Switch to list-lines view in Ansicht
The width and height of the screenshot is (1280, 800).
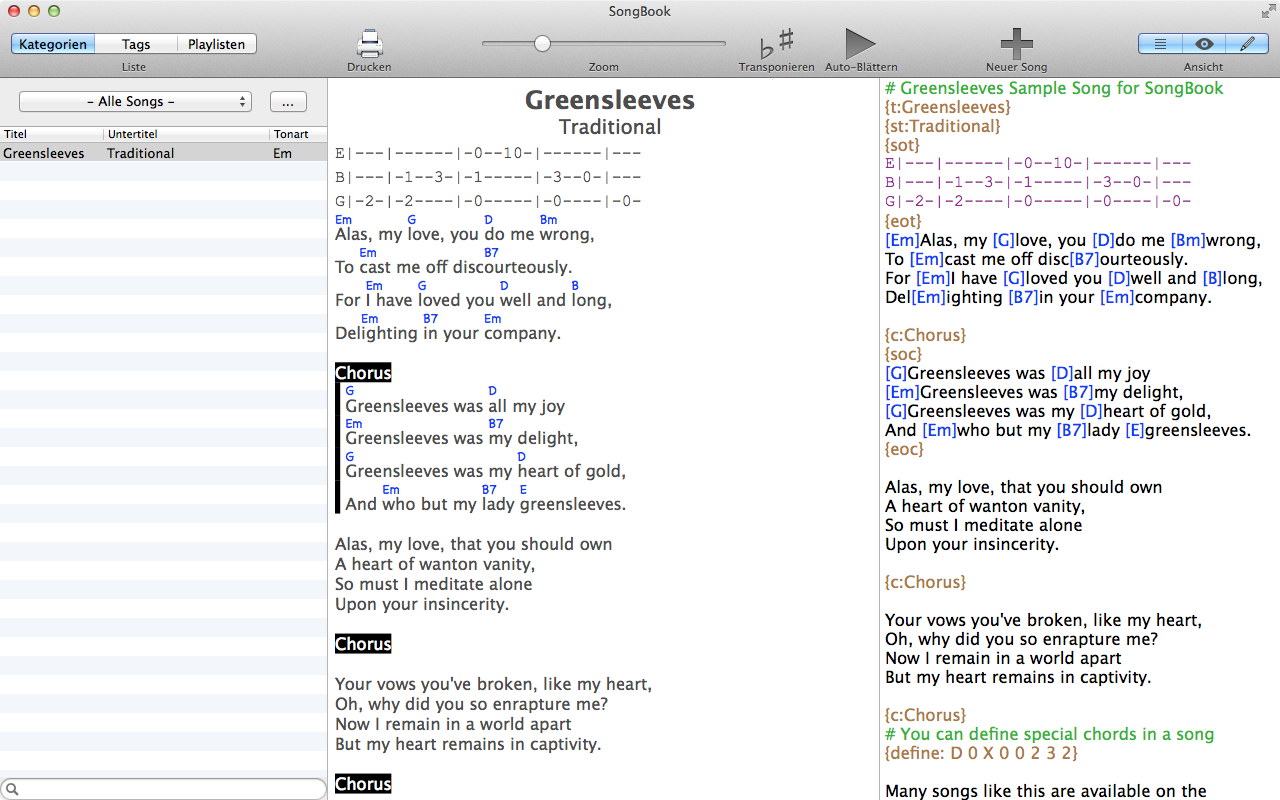(x=1160, y=44)
